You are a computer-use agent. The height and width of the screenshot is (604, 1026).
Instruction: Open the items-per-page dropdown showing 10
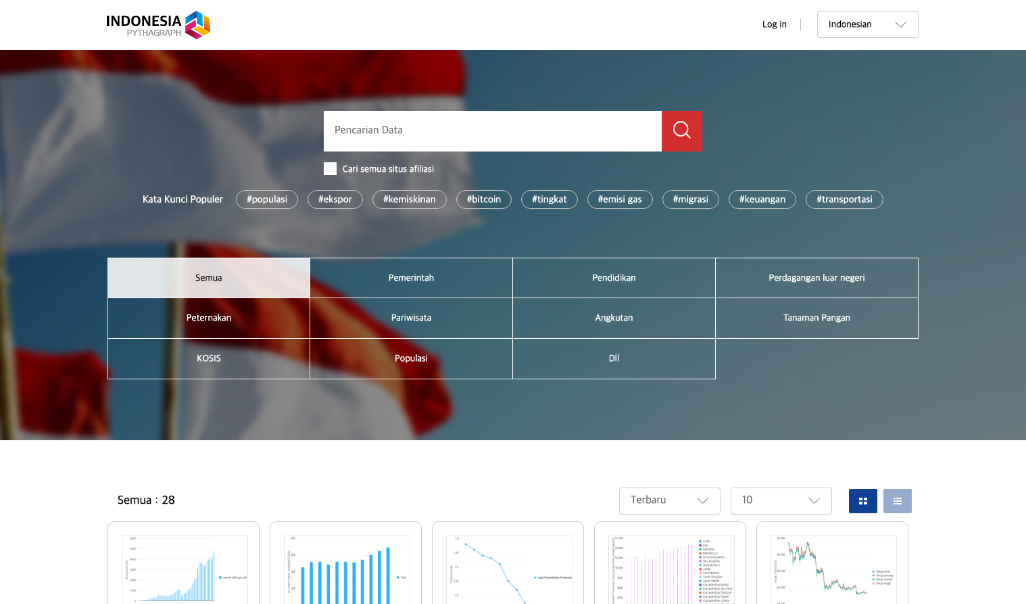coord(781,501)
